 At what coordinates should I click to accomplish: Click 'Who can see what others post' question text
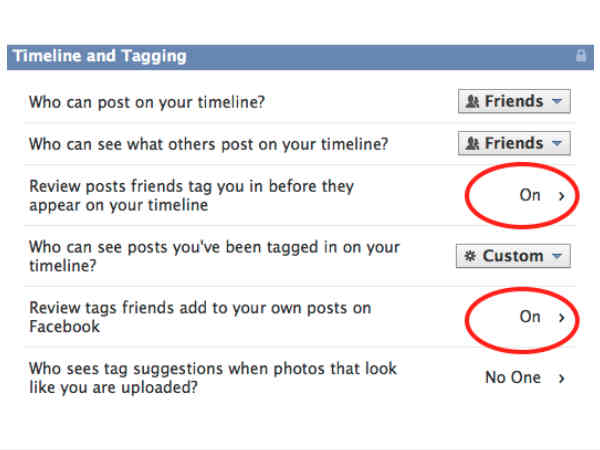(208, 144)
